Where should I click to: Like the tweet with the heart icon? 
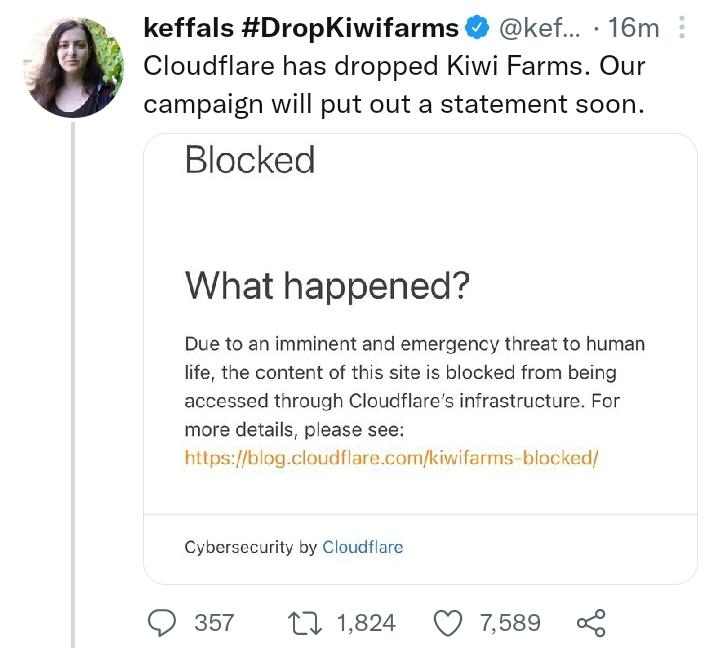pos(447,623)
